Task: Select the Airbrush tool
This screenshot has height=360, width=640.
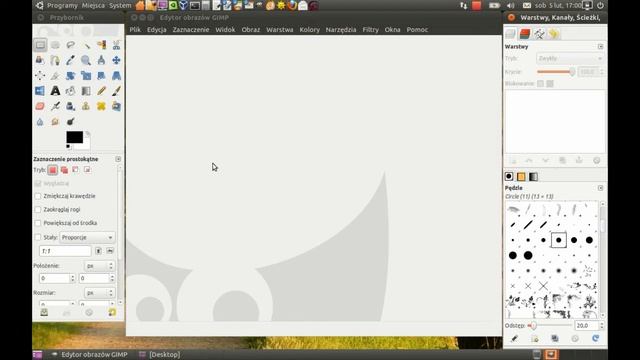Action: coord(55,106)
